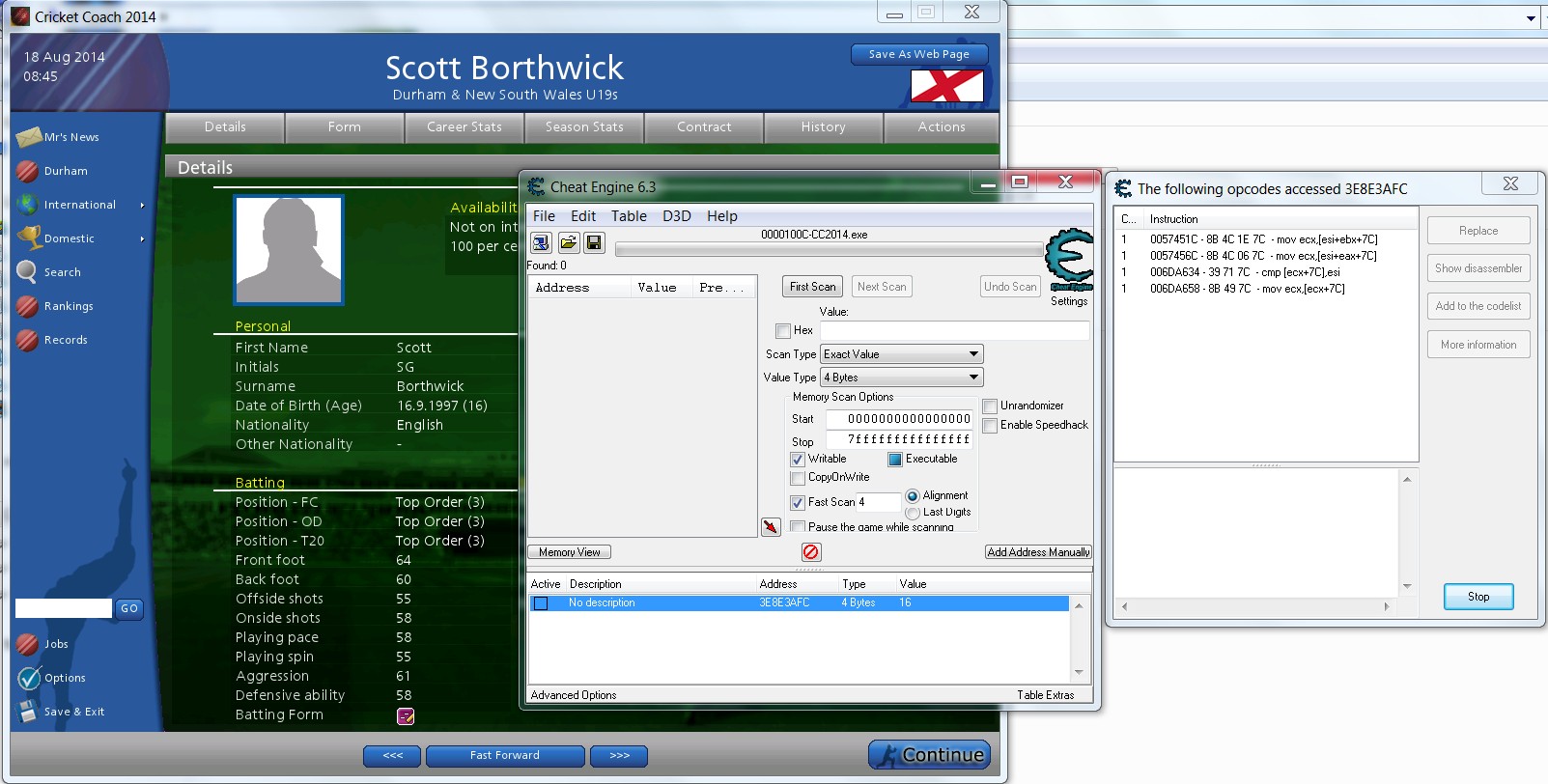The height and width of the screenshot is (784, 1548).
Task: Click the Batting Form icon
Action: click(406, 715)
